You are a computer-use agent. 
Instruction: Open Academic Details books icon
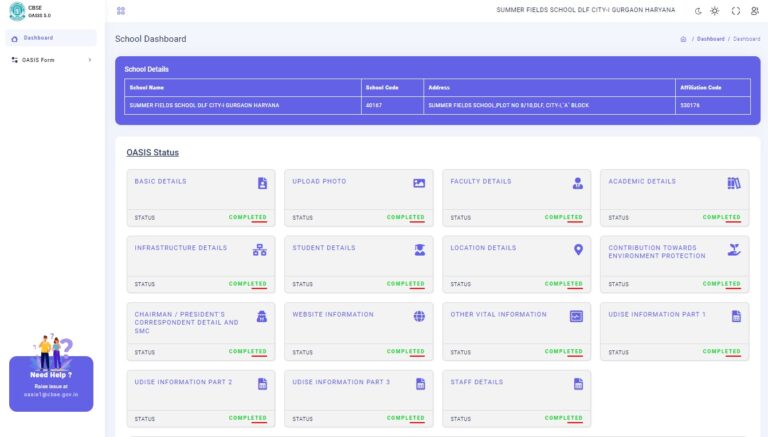click(x=734, y=183)
